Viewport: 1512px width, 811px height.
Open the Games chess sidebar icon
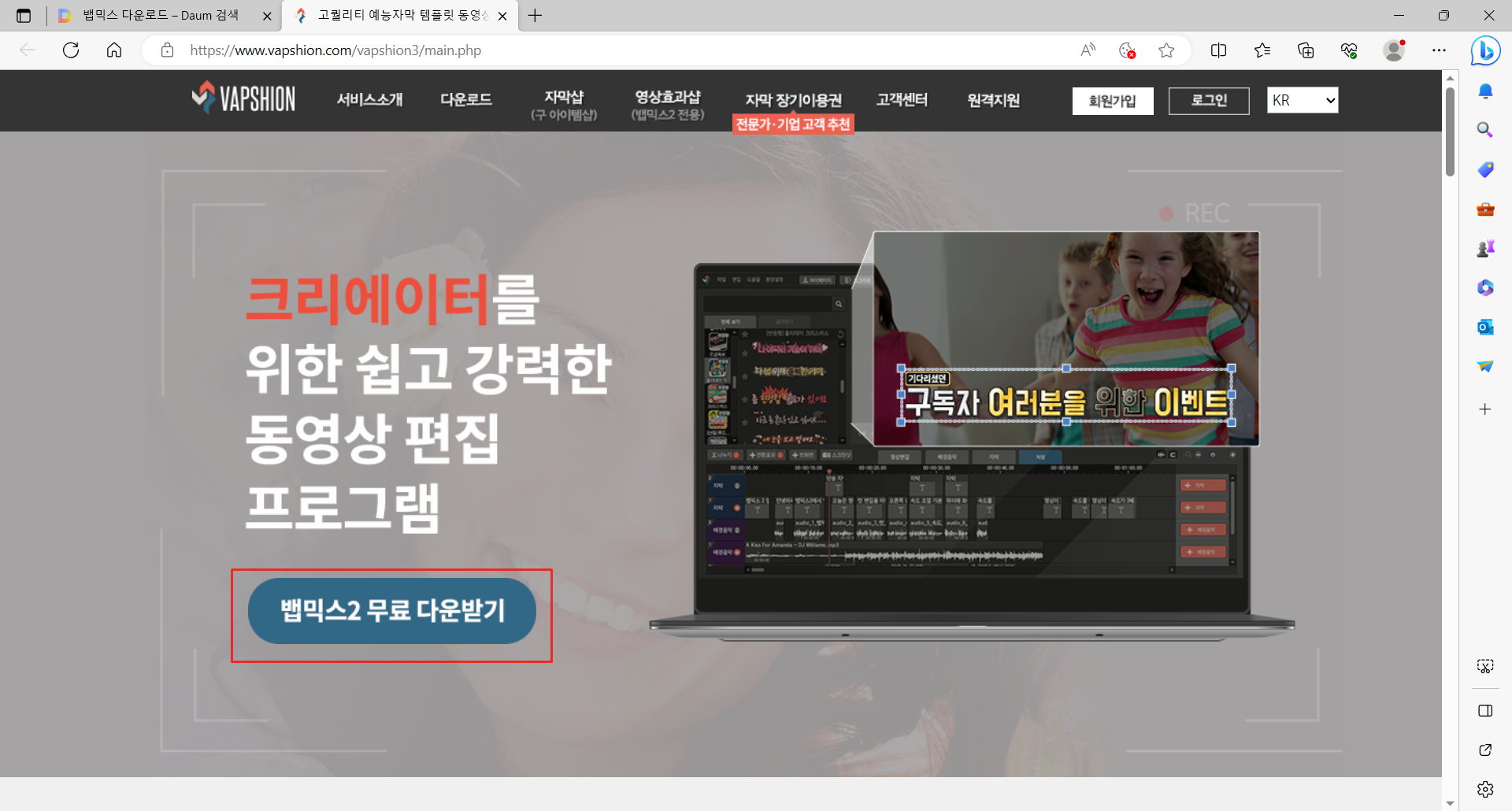click(1485, 249)
